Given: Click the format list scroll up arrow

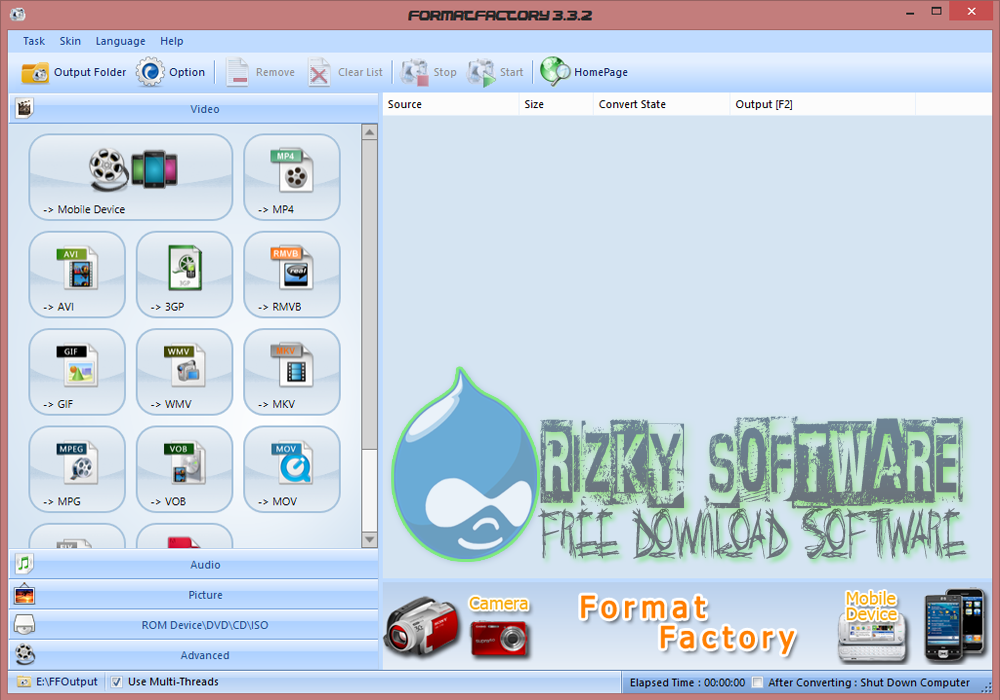Looking at the screenshot, I should point(369,133).
